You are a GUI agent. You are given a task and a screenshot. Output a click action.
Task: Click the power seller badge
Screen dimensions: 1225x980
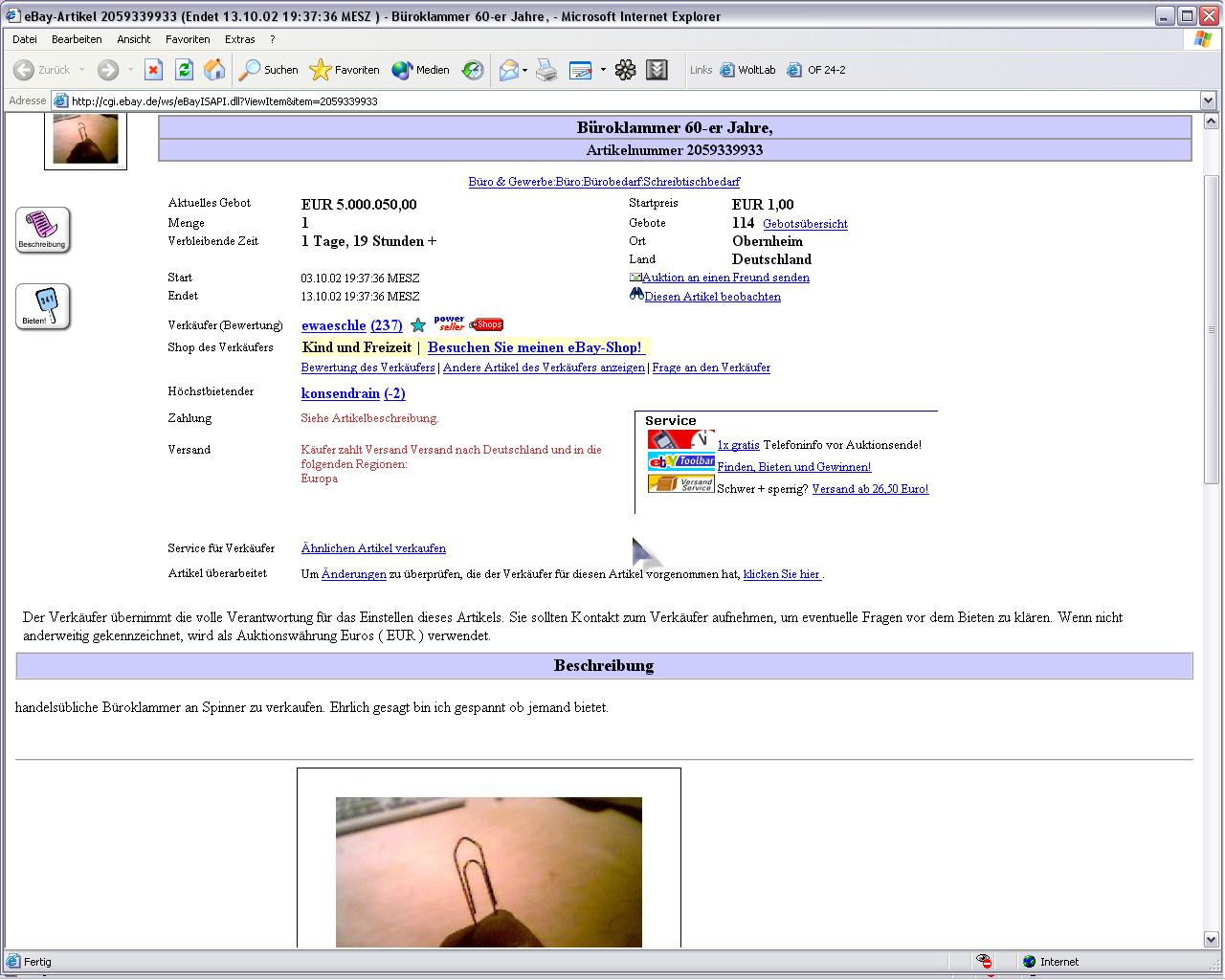(x=449, y=323)
